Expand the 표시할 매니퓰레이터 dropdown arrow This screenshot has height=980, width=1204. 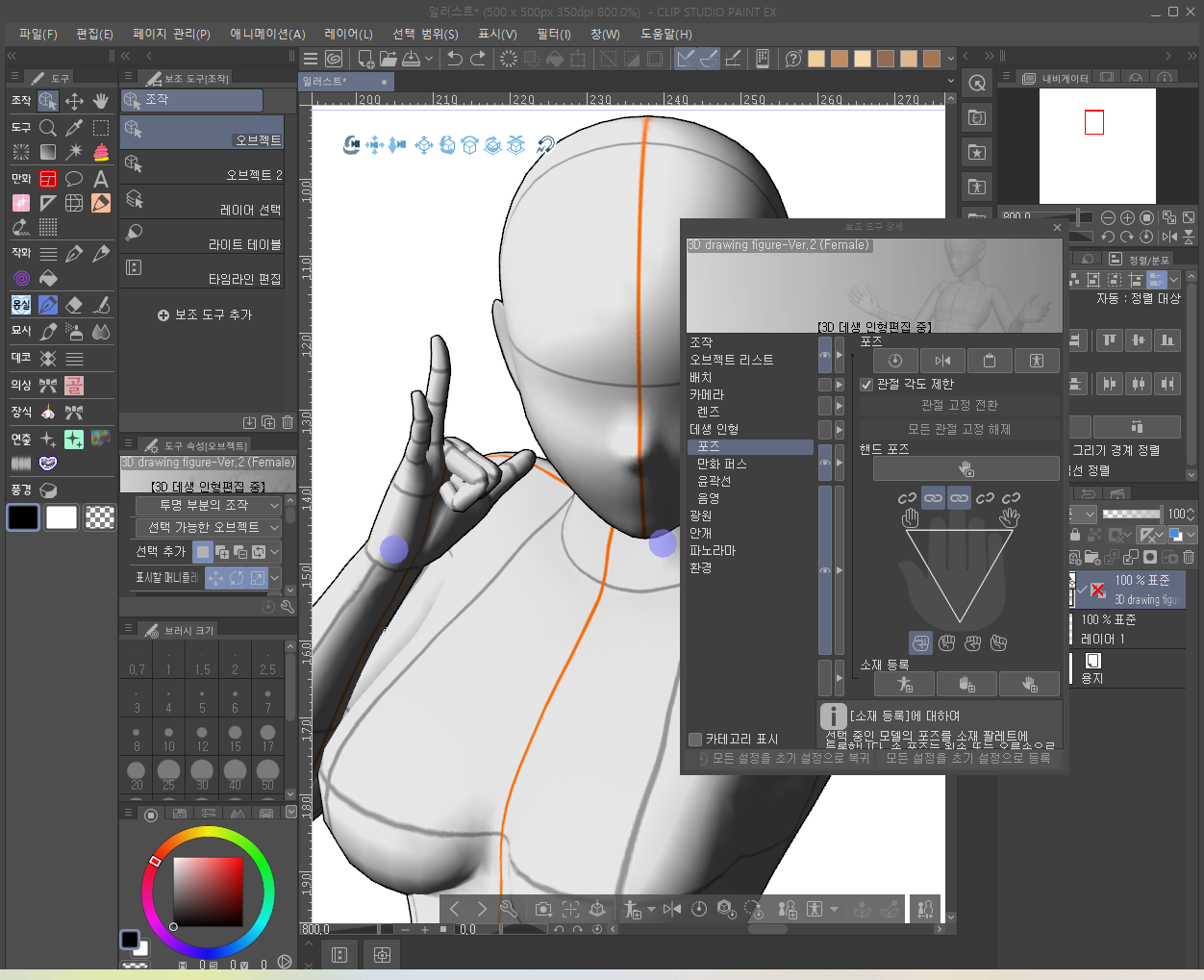click(x=275, y=578)
